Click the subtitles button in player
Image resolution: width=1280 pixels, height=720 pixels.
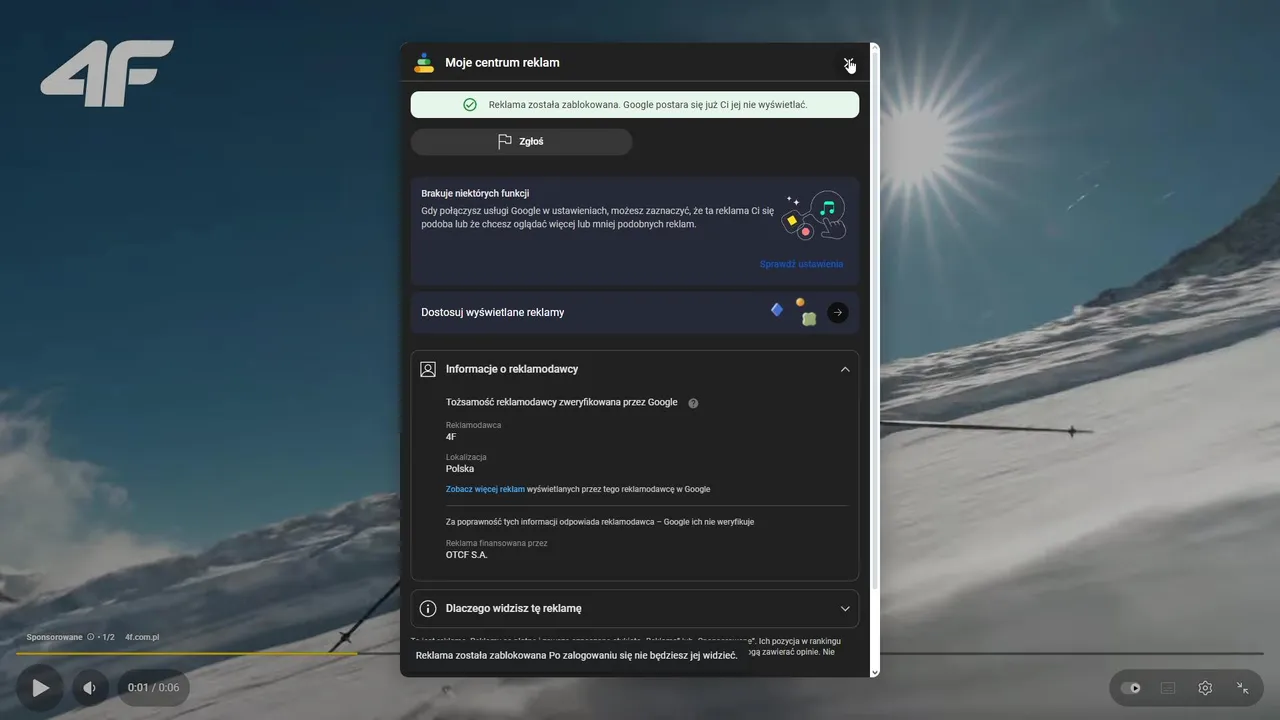pos(1168,688)
